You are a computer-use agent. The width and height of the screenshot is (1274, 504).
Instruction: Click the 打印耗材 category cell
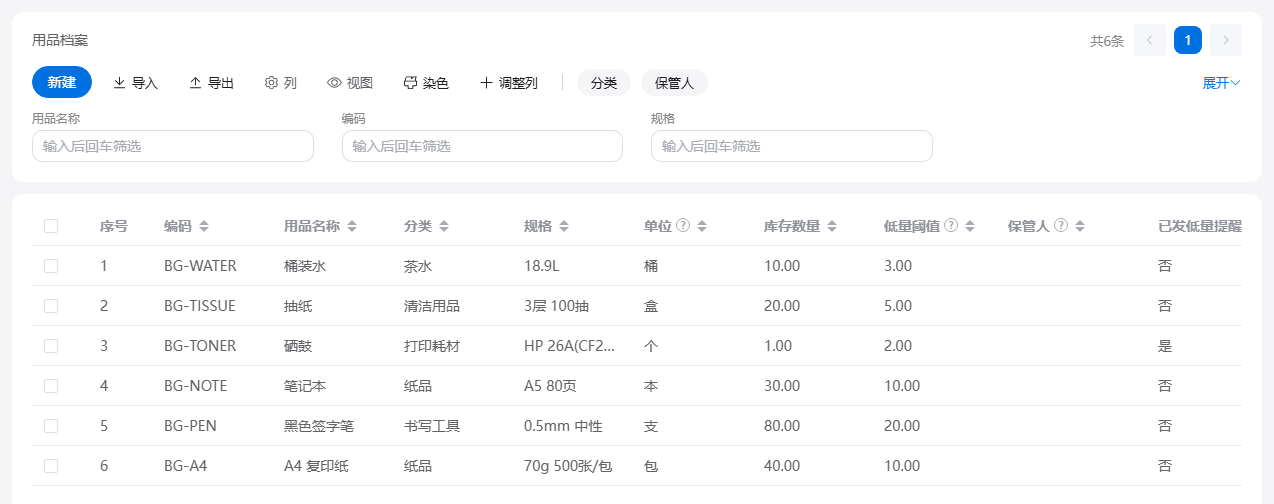pyautogui.click(x=432, y=346)
